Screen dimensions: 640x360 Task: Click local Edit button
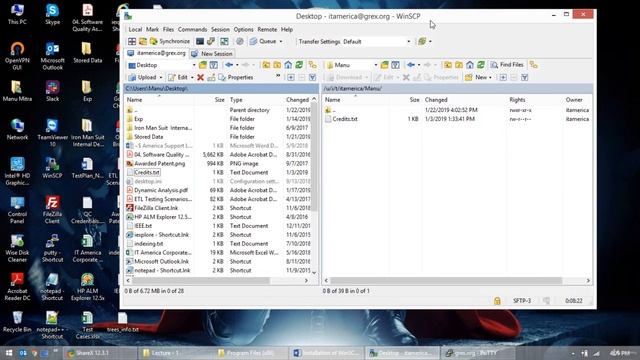[x=178, y=77]
